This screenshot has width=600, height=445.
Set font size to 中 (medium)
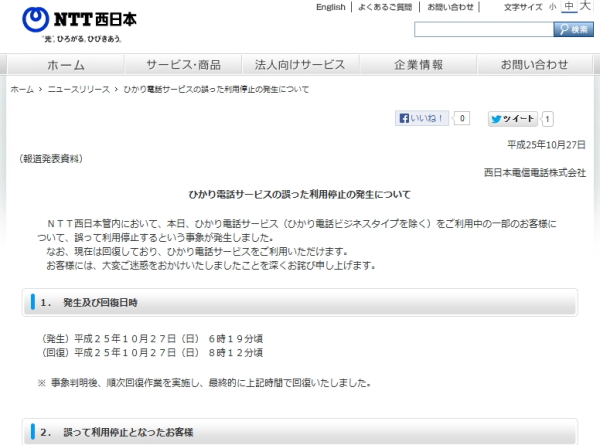pyautogui.click(x=568, y=7)
